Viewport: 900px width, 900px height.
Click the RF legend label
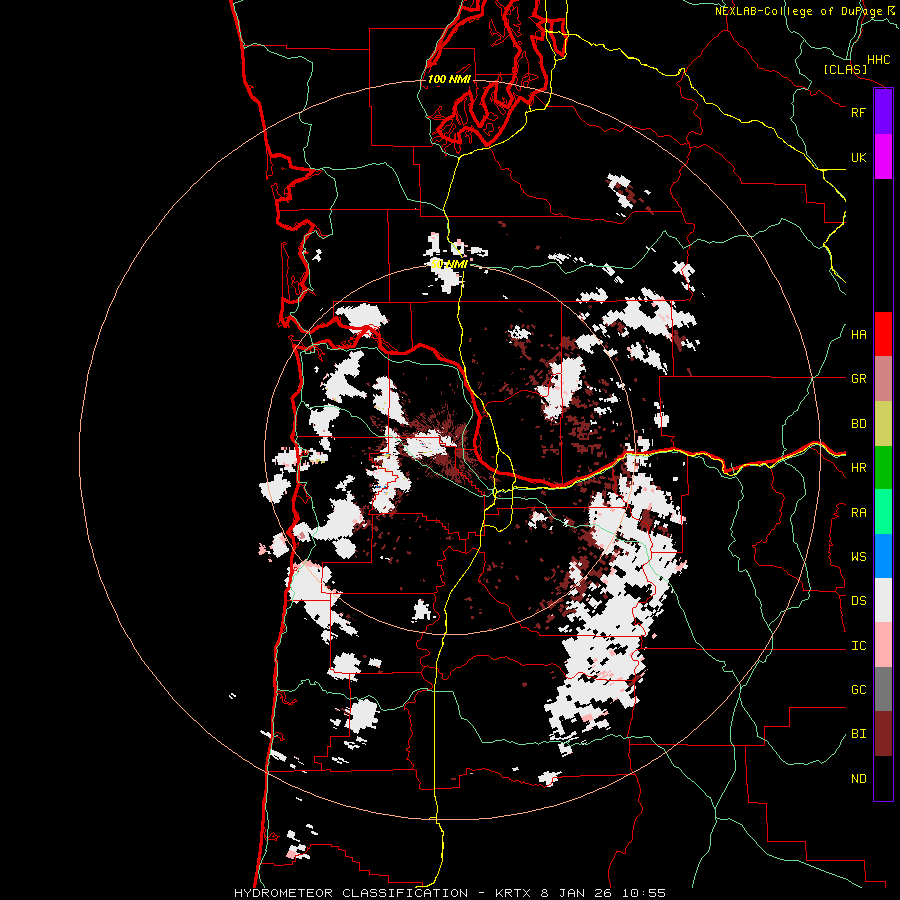point(858,112)
